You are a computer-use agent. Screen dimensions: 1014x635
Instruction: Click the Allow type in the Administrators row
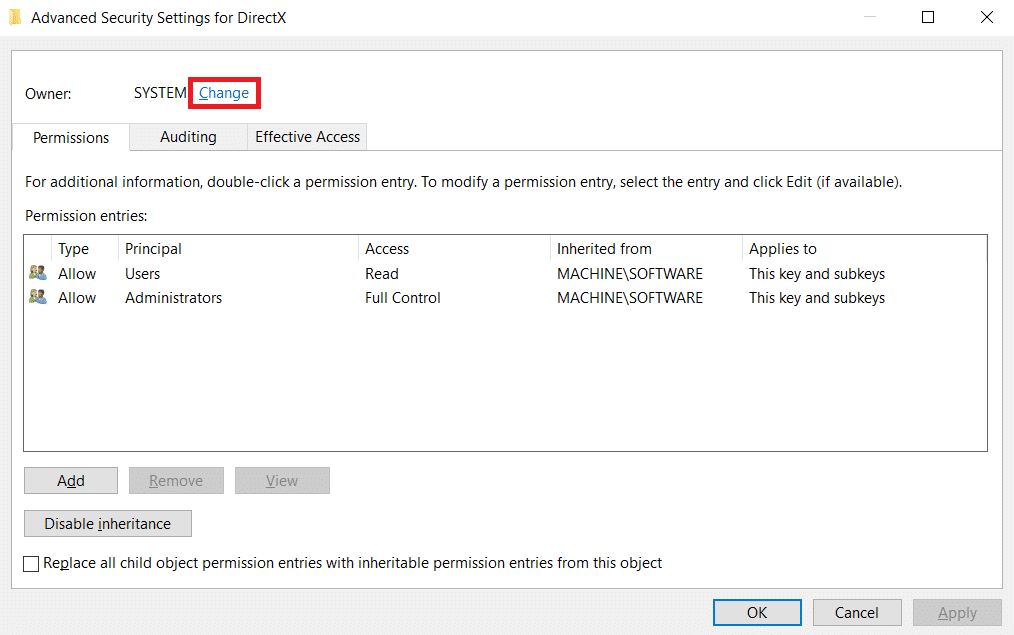click(x=77, y=297)
